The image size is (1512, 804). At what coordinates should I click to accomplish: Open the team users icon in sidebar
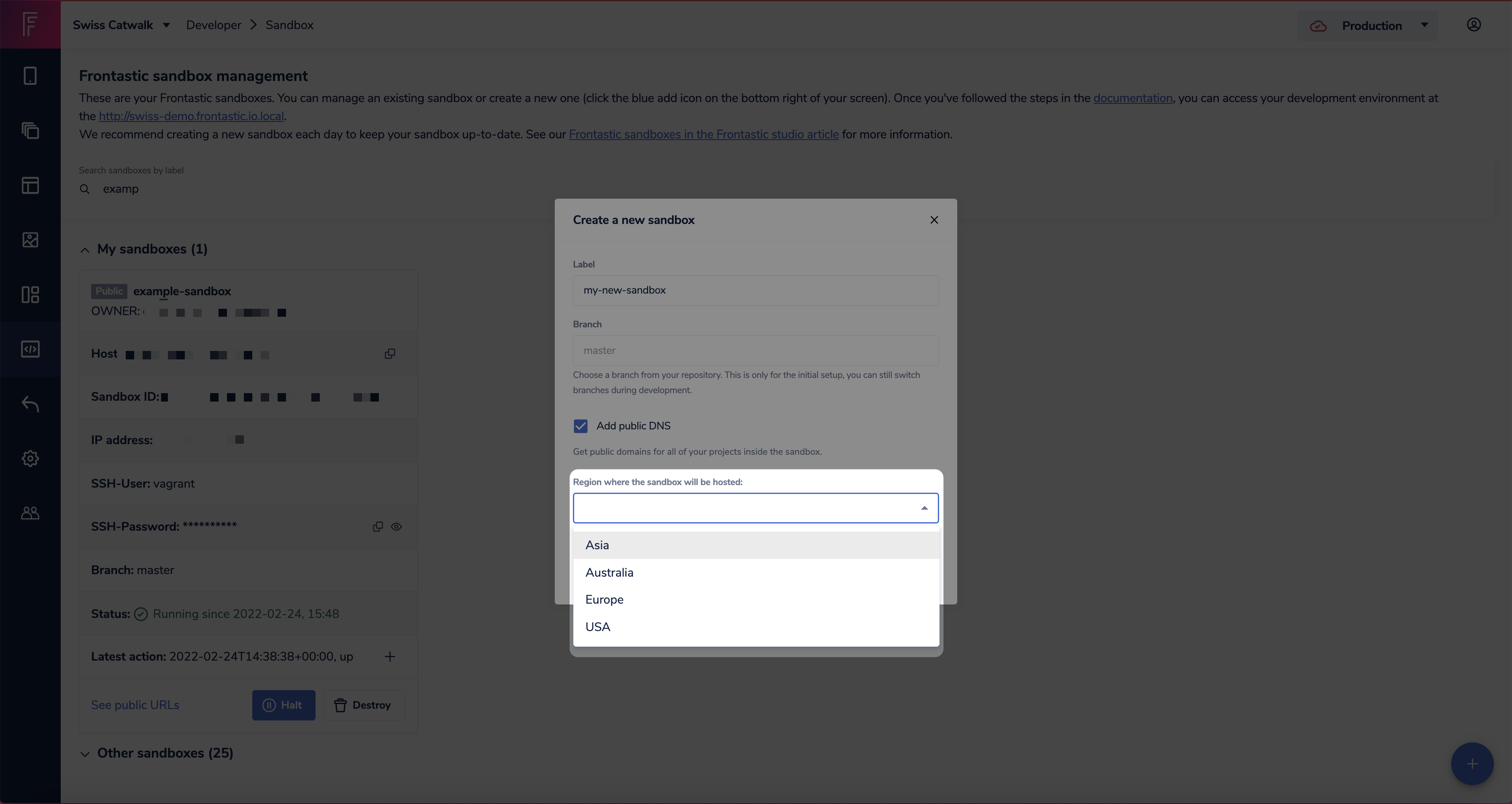30,513
